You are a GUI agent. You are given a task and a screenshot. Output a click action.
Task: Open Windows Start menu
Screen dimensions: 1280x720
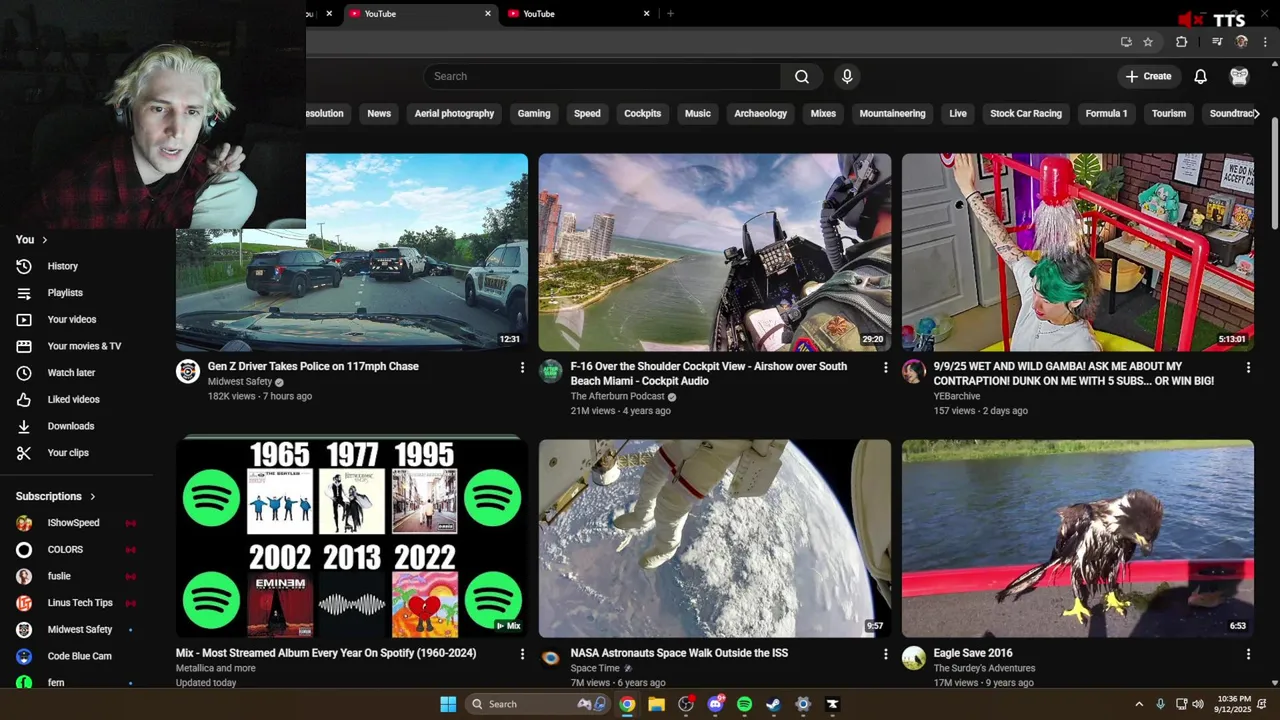[x=448, y=704]
